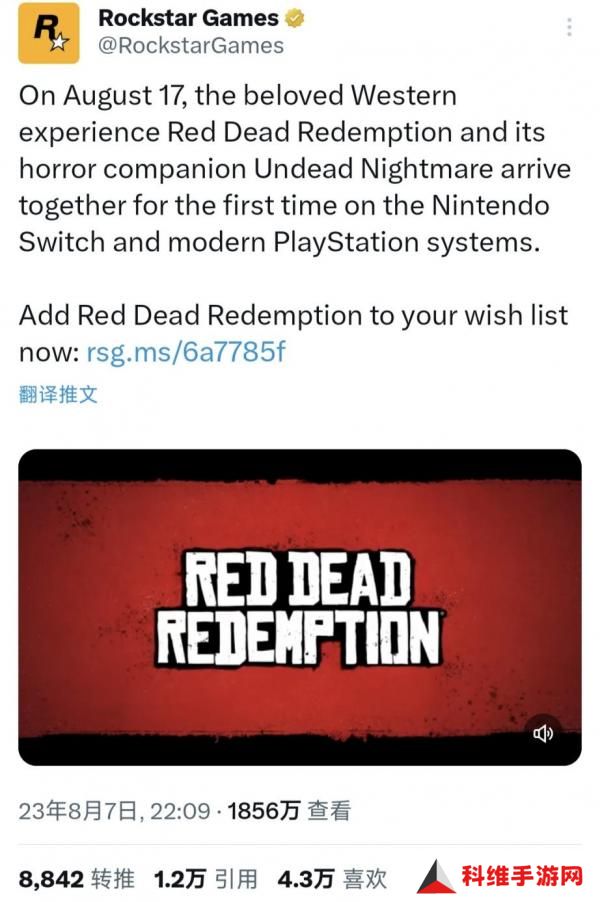Click the 科维手游网 red watermark text
Image resolution: width=600 pixels, height=902 pixels.
[522, 877]
